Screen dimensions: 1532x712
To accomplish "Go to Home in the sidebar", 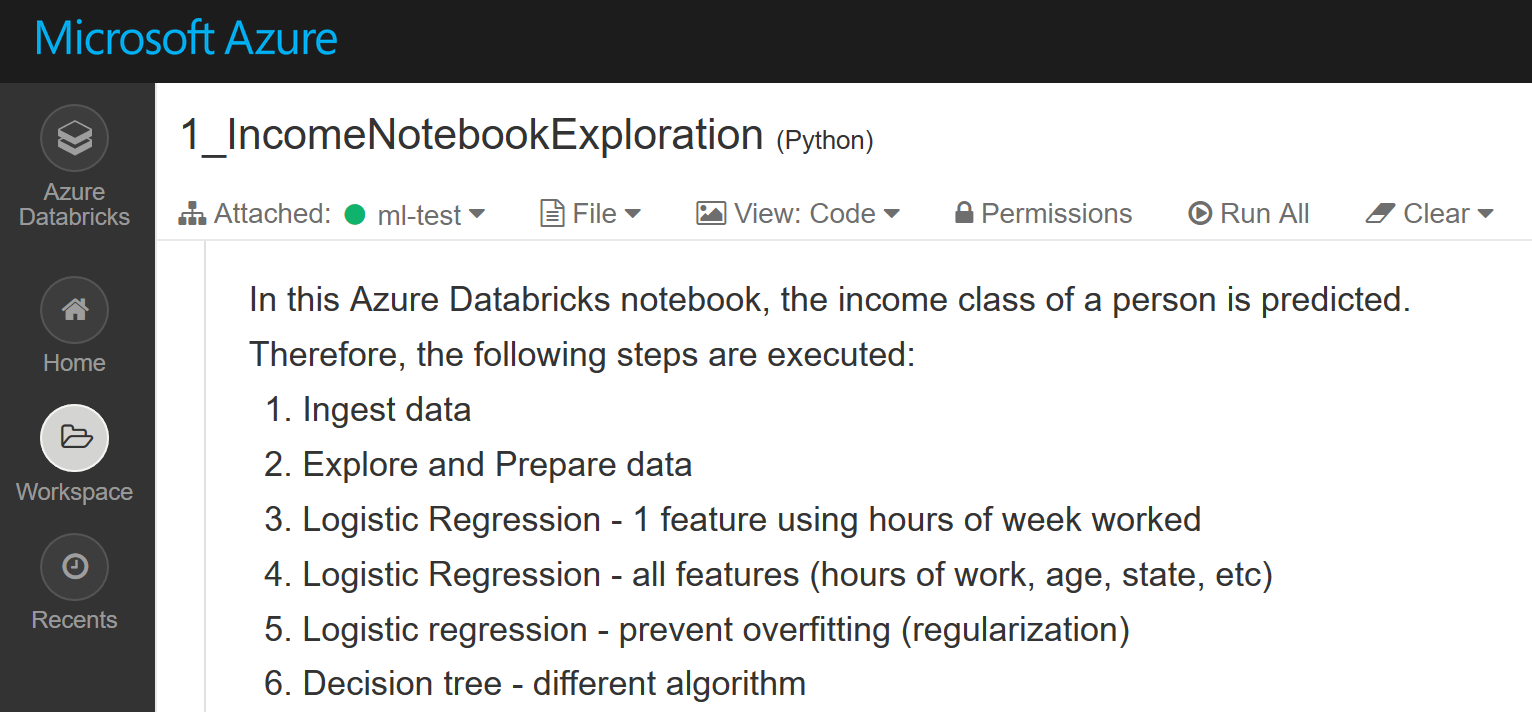I will tap(74, 311).
